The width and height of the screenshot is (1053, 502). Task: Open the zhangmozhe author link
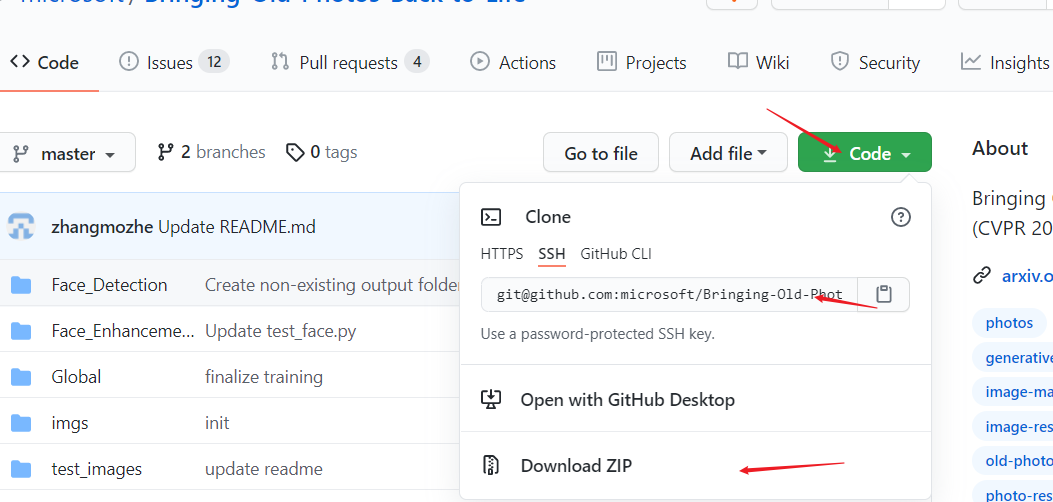pyautogui.click(x=102, y=227)
